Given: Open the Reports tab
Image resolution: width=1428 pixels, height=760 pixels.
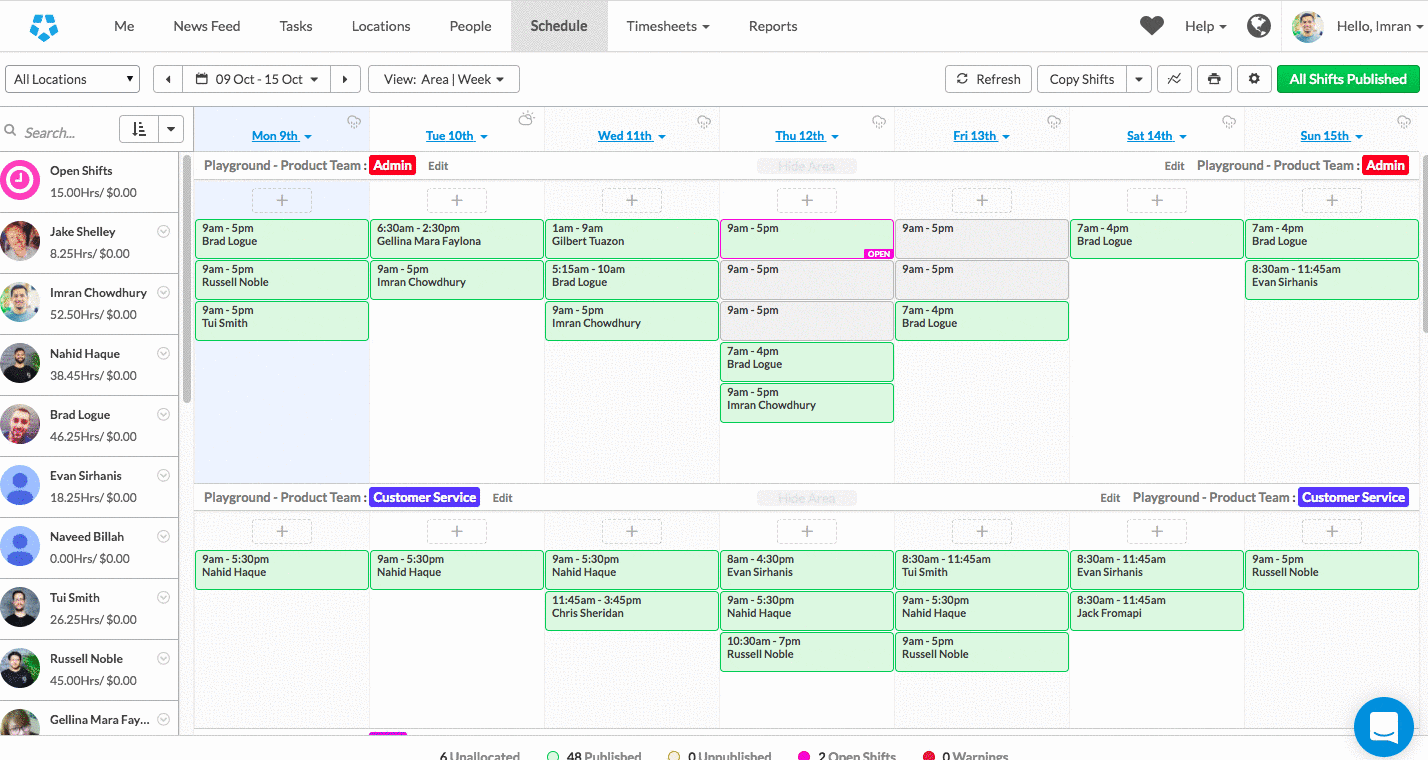Looking at the screenshot, I should (773, 26).
